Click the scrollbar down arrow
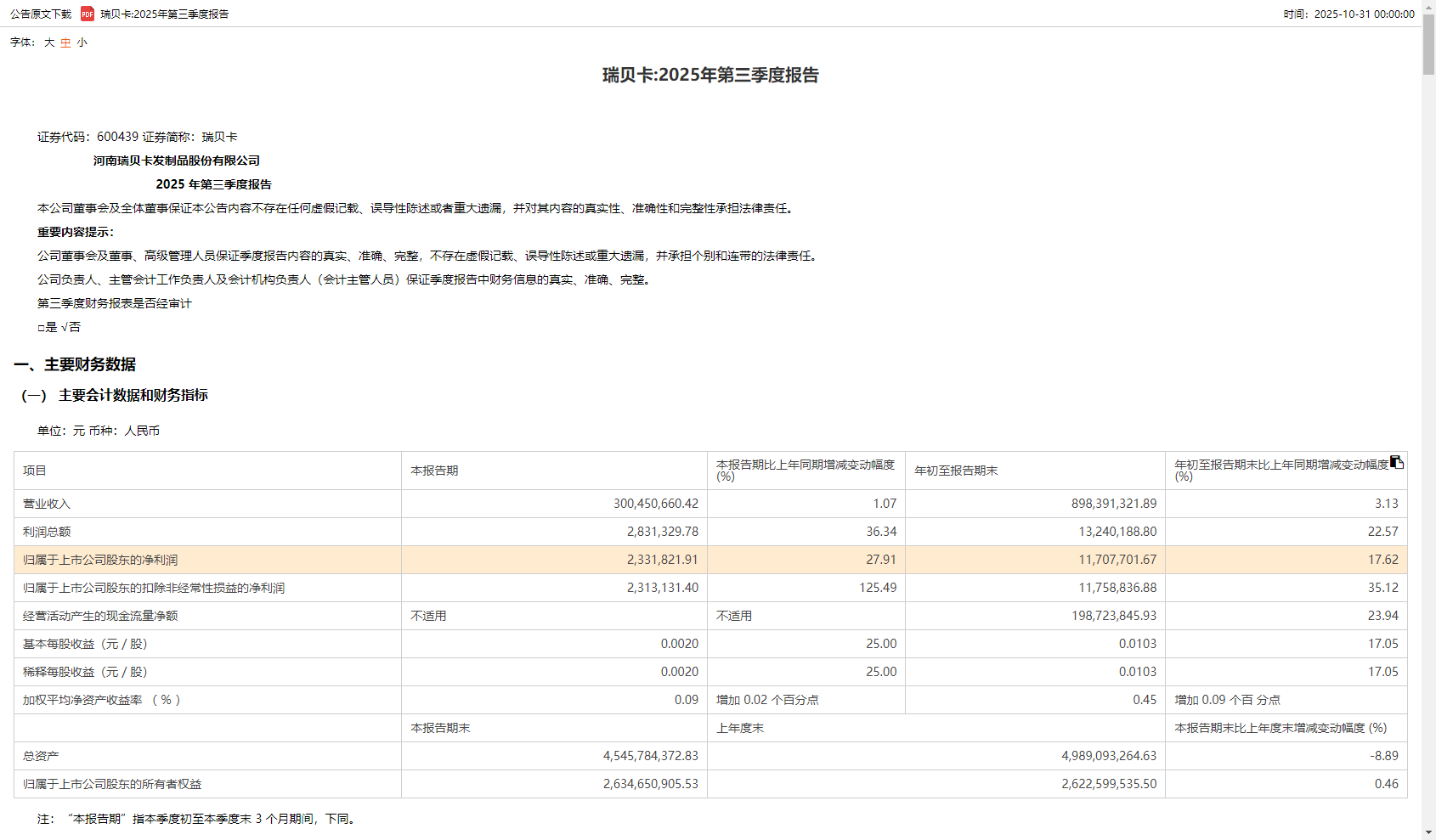The width and height of the screenshot is (1436, 840). [1428, 833]
